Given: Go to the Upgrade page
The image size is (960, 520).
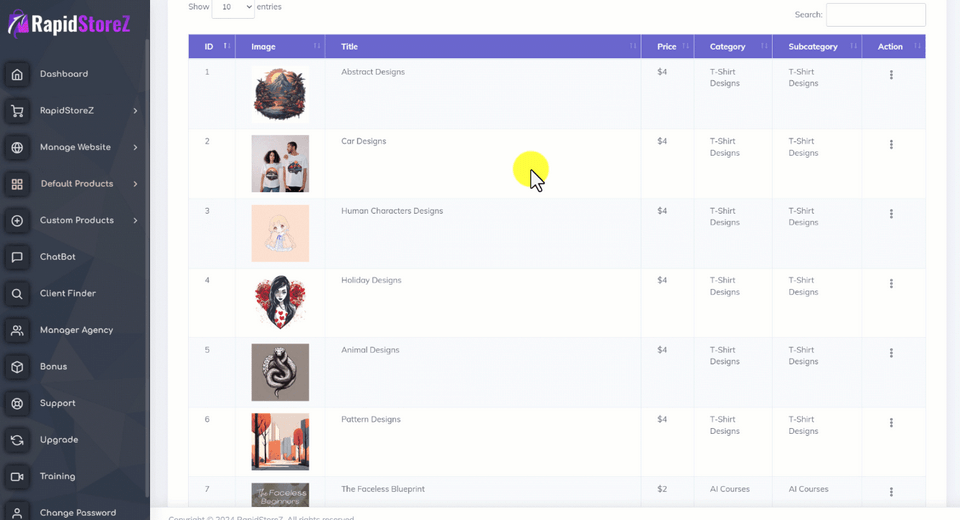Looking at the screenshot, I should pyautogui.click(x=59, y=440).
